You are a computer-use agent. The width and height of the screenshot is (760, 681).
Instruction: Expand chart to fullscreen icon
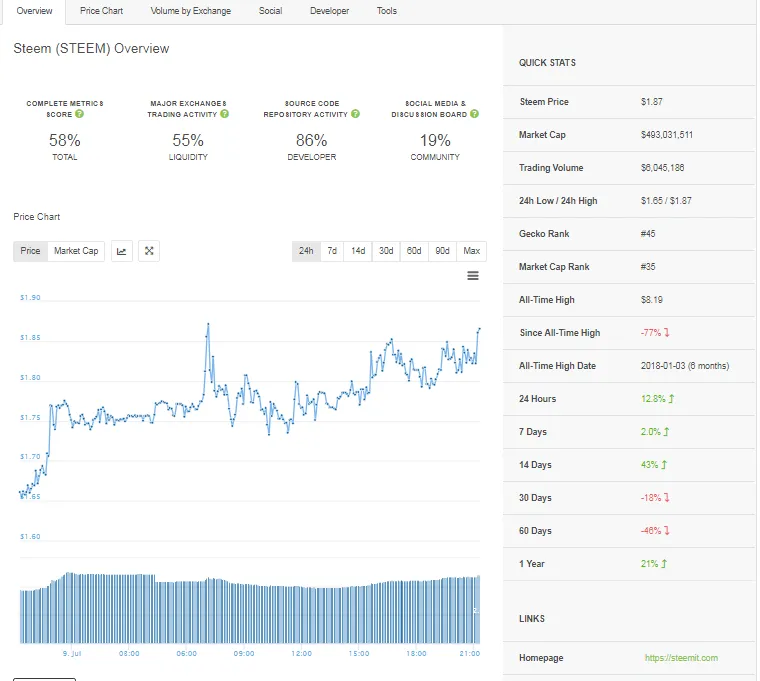pos(149,251)
